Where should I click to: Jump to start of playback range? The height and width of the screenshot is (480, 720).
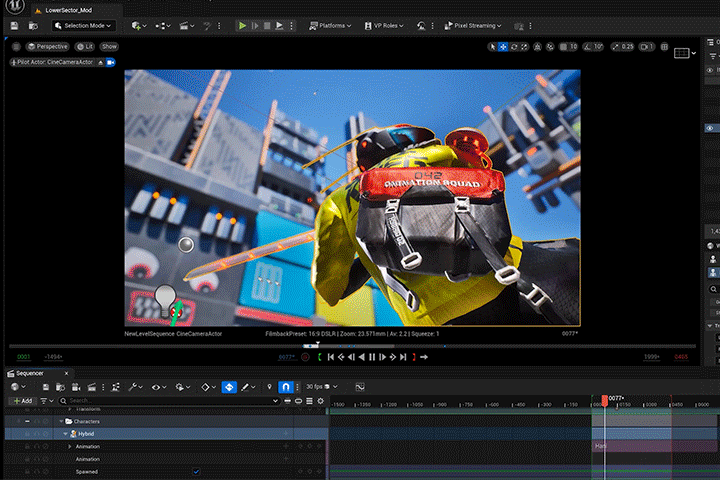(330, 357)
